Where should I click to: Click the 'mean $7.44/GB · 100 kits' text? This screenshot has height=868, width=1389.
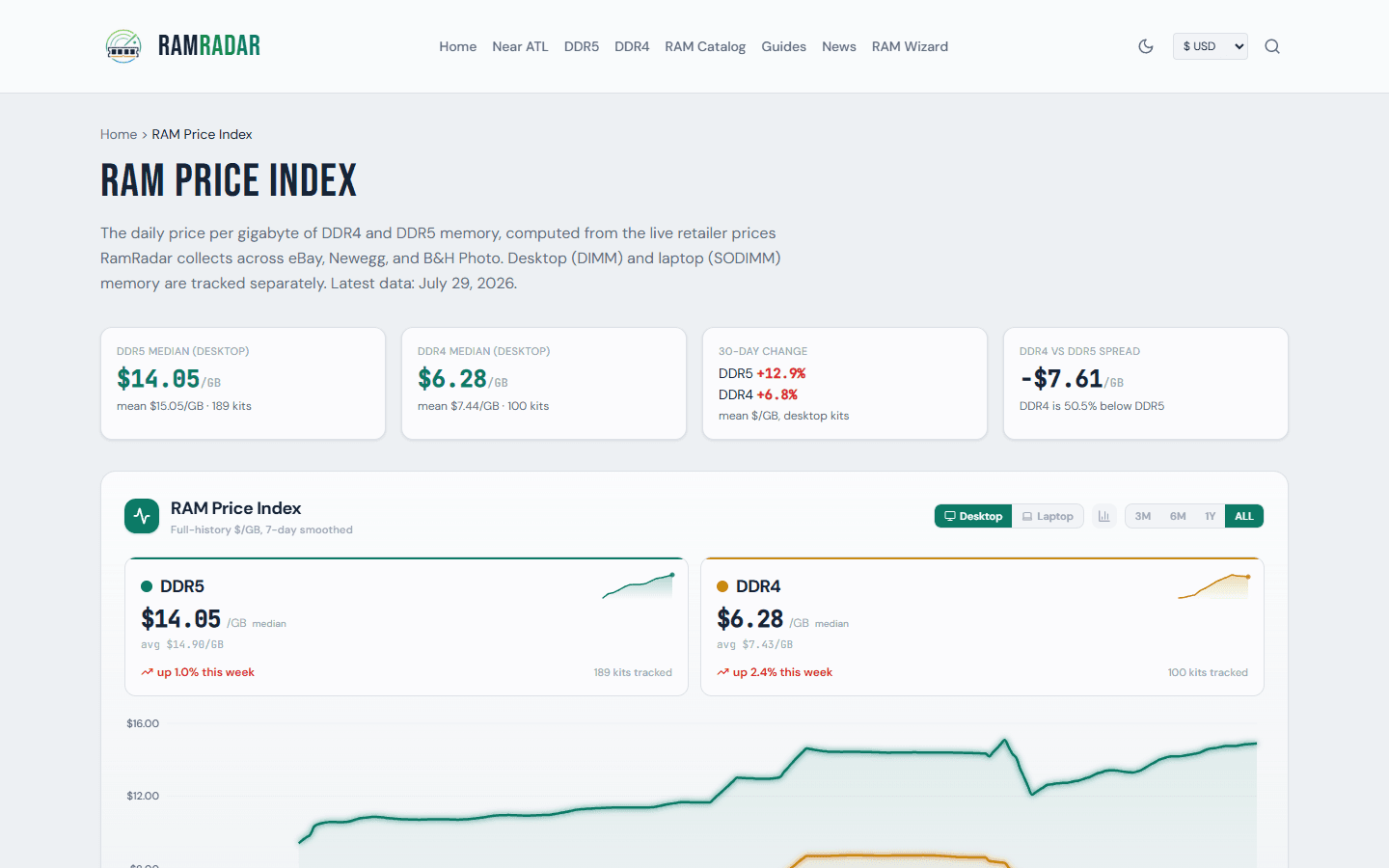483,406
